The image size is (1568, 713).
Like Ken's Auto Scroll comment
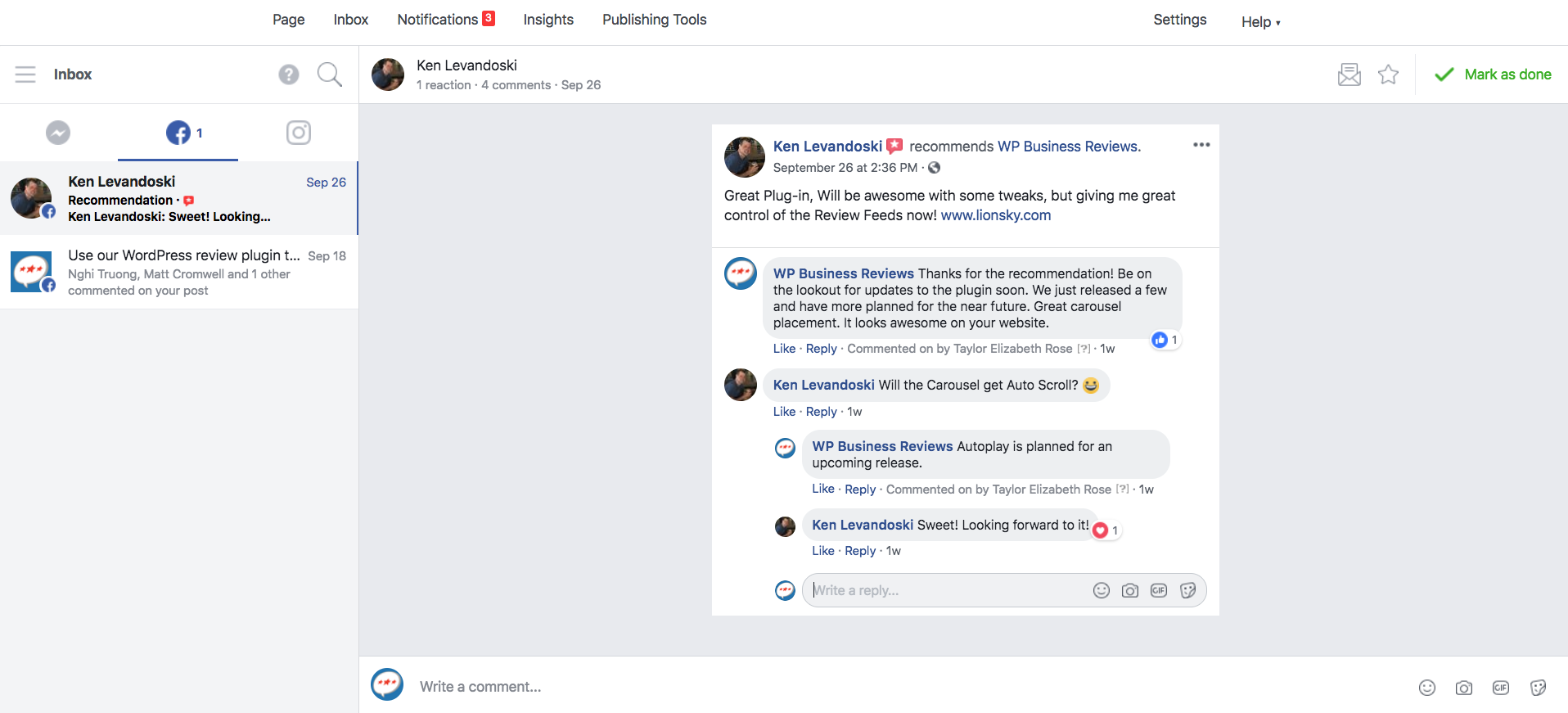[784, 412]
